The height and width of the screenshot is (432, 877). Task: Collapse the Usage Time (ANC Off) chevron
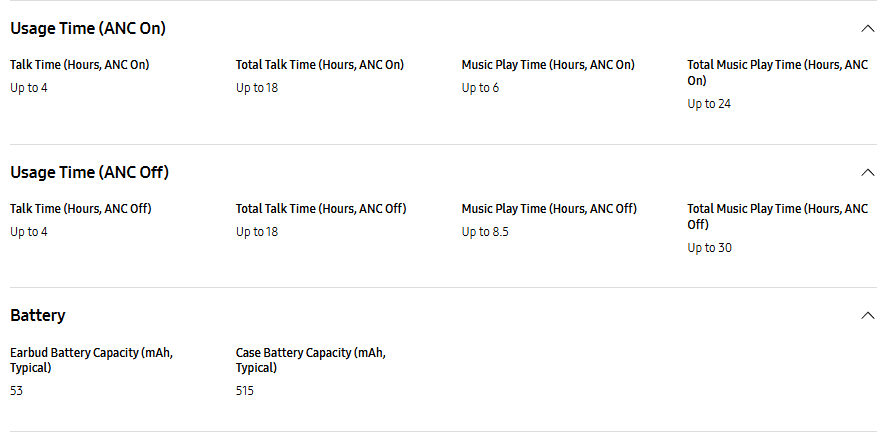point(867,172)
